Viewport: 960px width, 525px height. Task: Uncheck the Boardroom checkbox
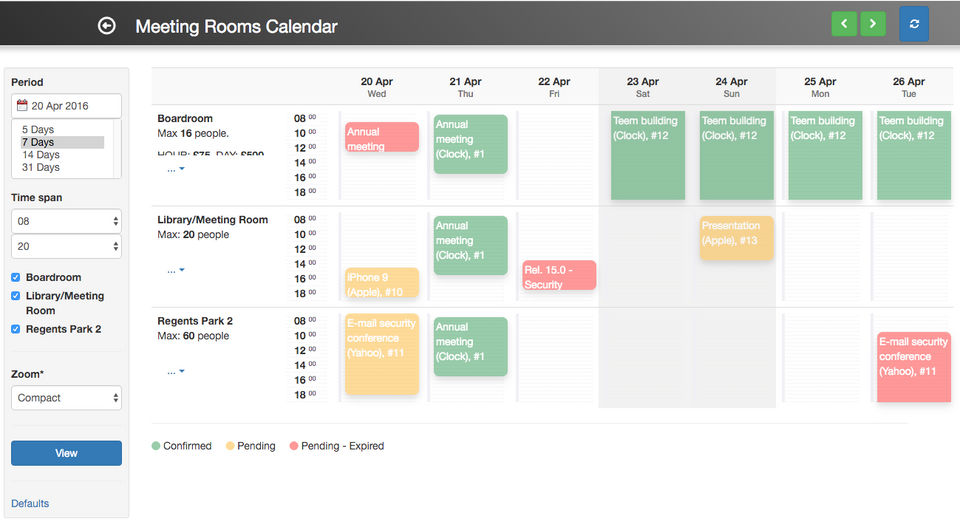16,278
